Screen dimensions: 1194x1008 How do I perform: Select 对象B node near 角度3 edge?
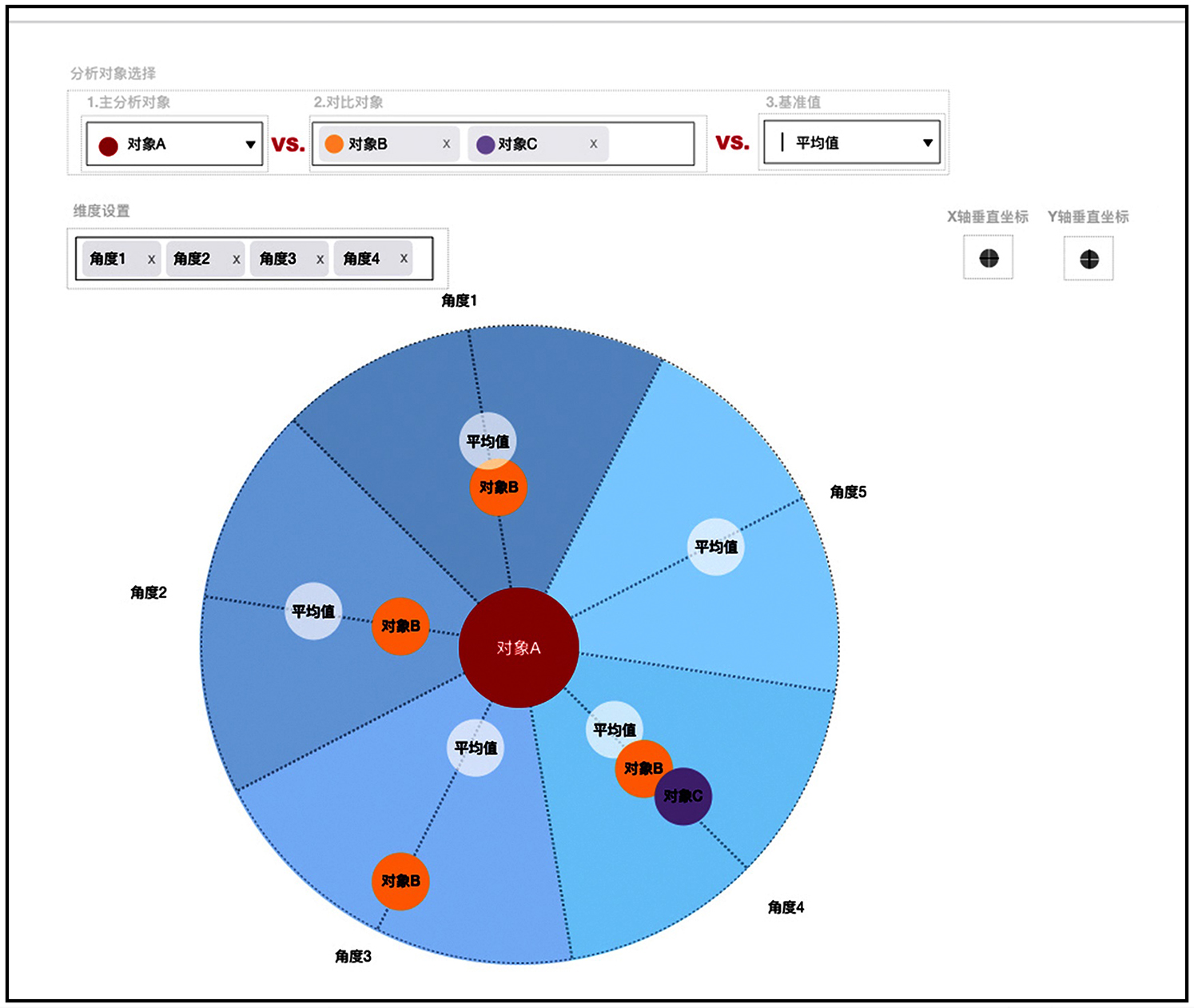pos(400,881)
